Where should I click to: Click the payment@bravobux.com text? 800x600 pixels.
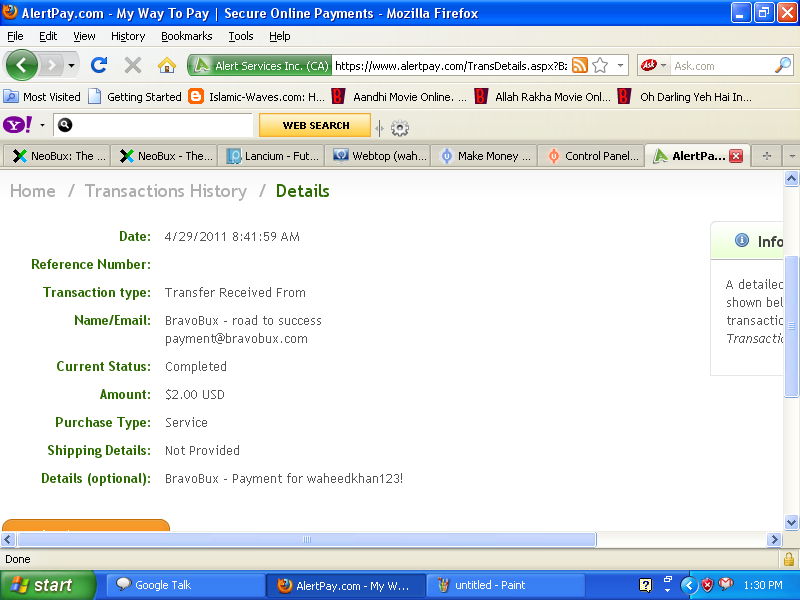click(x=236, y=339)
